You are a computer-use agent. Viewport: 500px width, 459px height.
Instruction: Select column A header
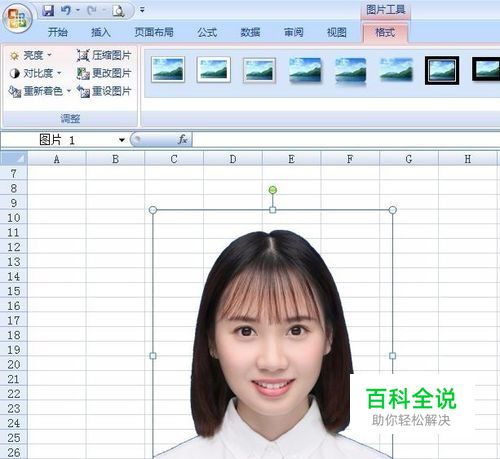coord(57,159)
